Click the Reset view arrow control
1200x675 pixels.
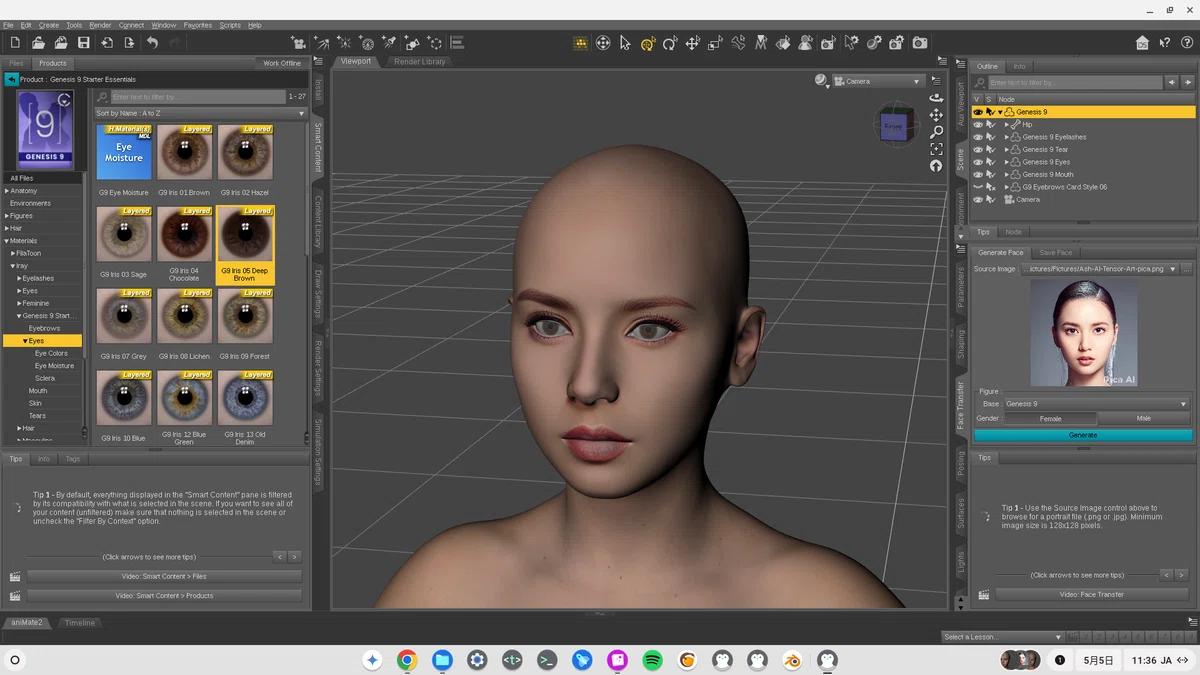click(x=936, y=166)
